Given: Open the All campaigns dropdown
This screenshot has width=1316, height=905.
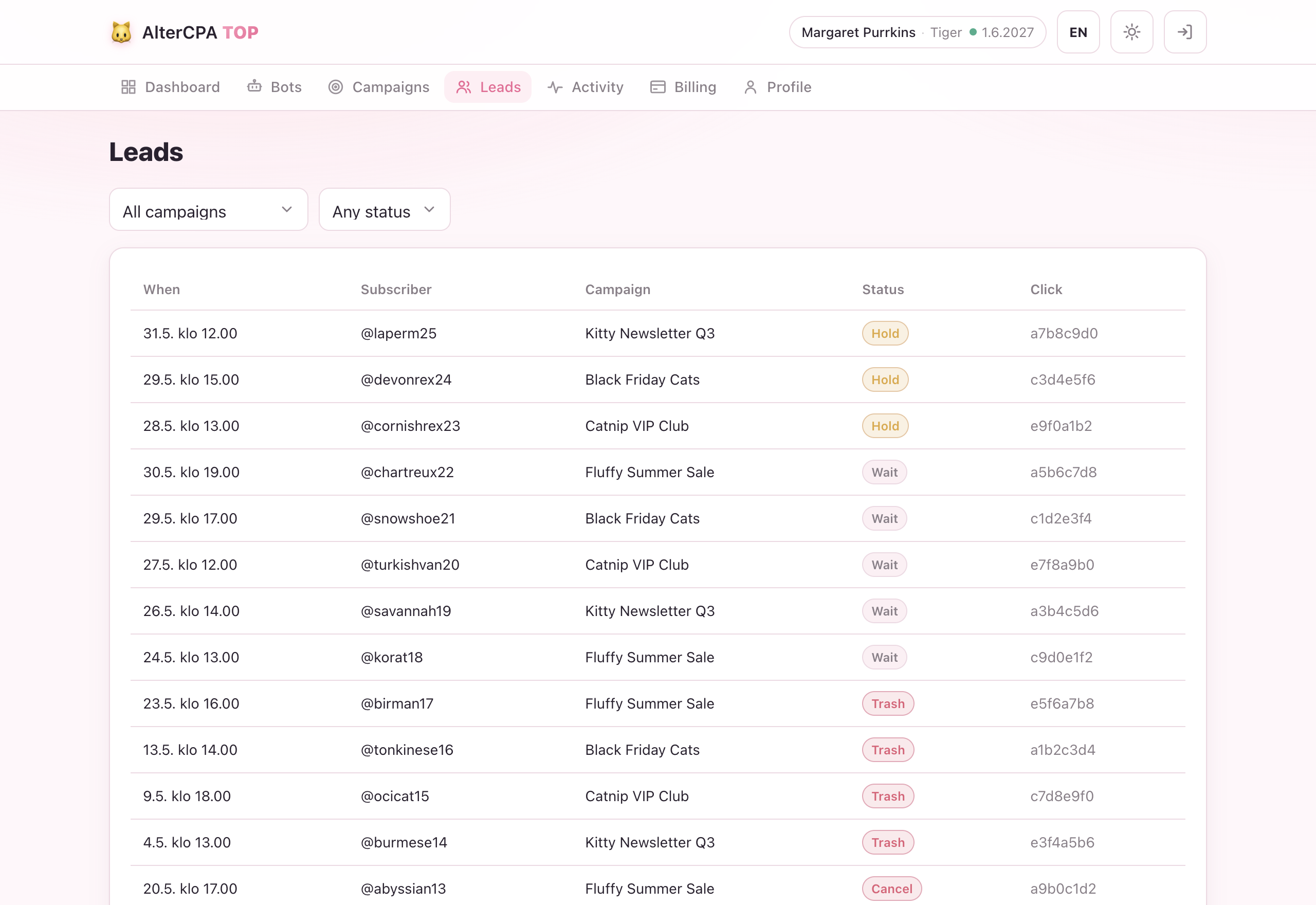Looking at the screenshot, I should [209, 210].
